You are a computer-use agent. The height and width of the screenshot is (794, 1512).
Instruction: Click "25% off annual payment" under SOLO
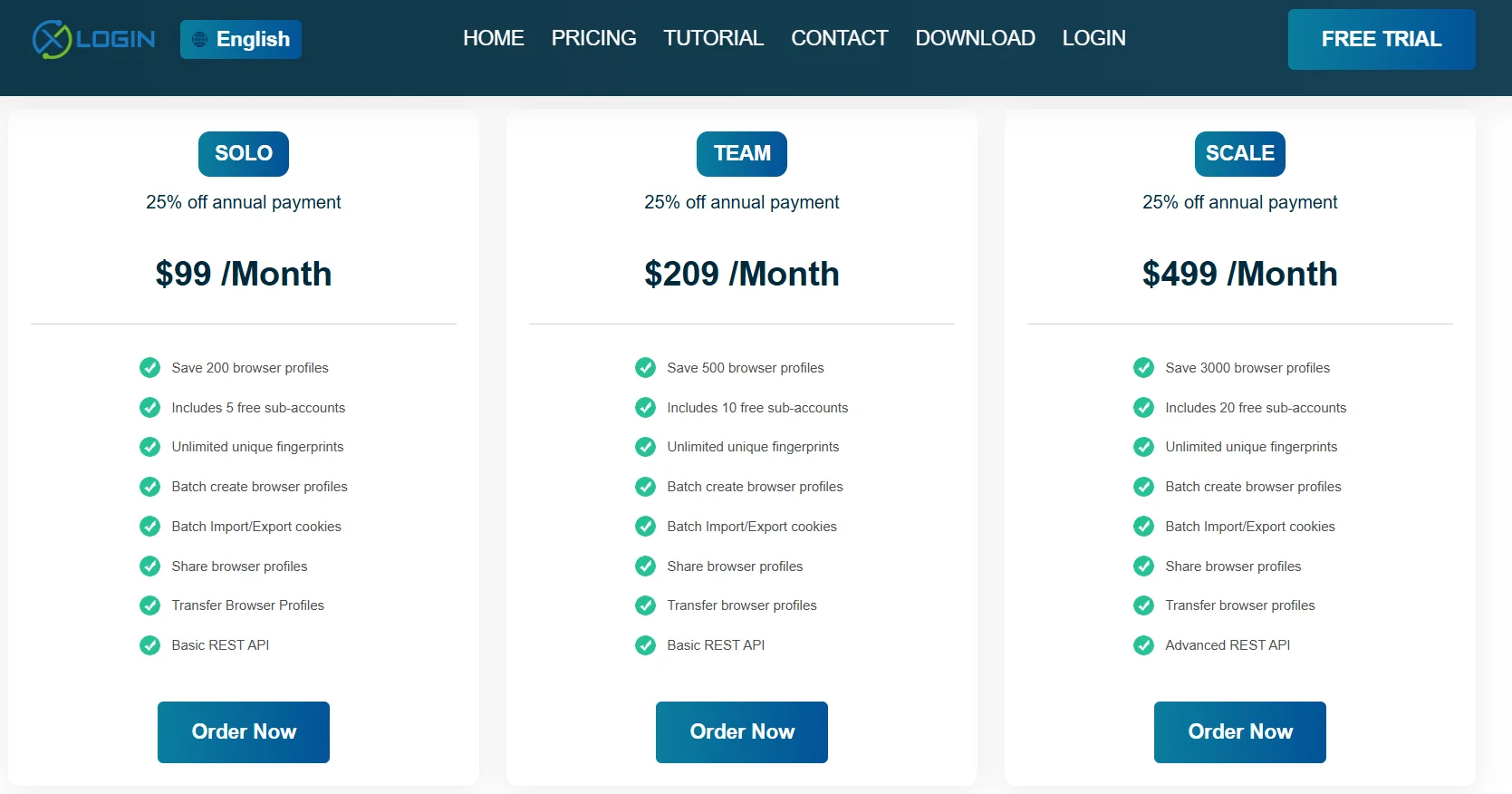(244, 202)
